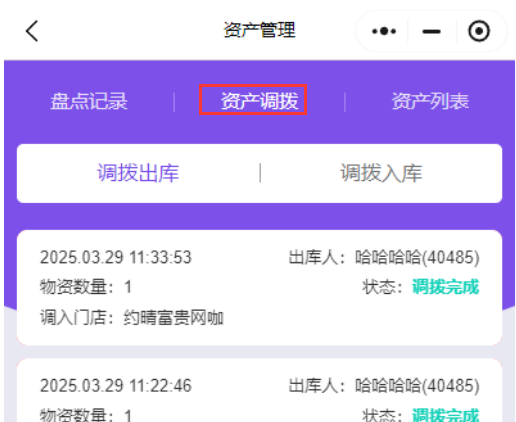Minimize the mini program with the dash icon
516x422 pixels.
(431, 32)
